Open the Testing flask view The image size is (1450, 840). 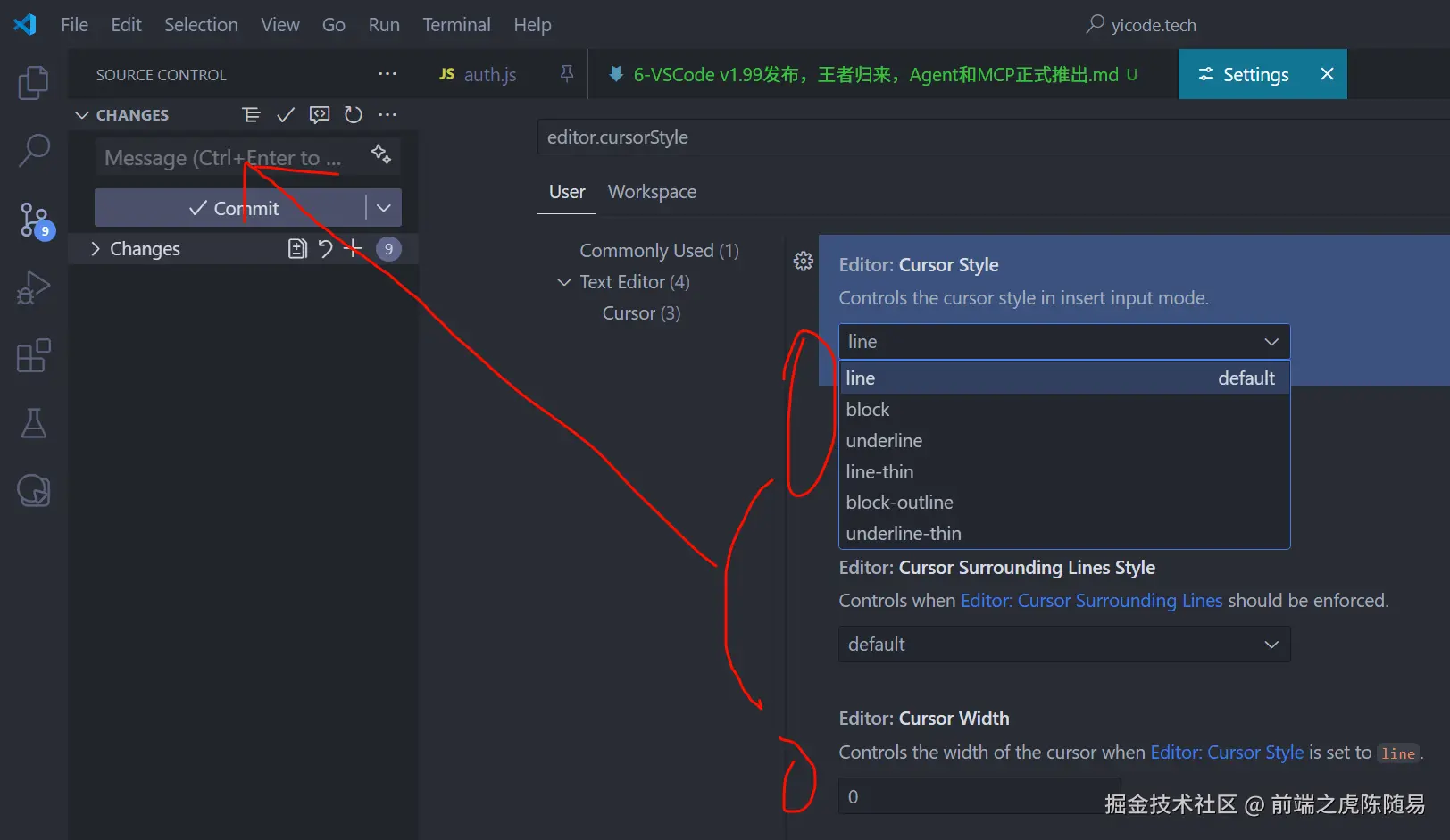pos(34,423)
